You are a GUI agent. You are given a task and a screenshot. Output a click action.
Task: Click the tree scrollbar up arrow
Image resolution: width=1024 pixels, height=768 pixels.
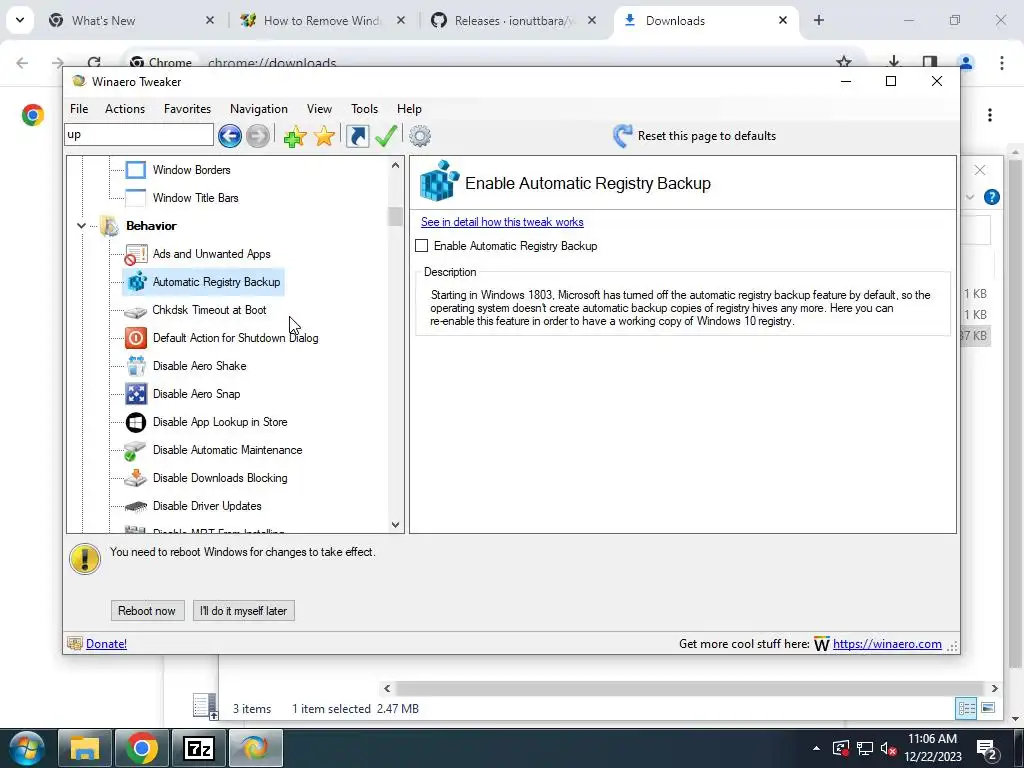pos(395,166)
